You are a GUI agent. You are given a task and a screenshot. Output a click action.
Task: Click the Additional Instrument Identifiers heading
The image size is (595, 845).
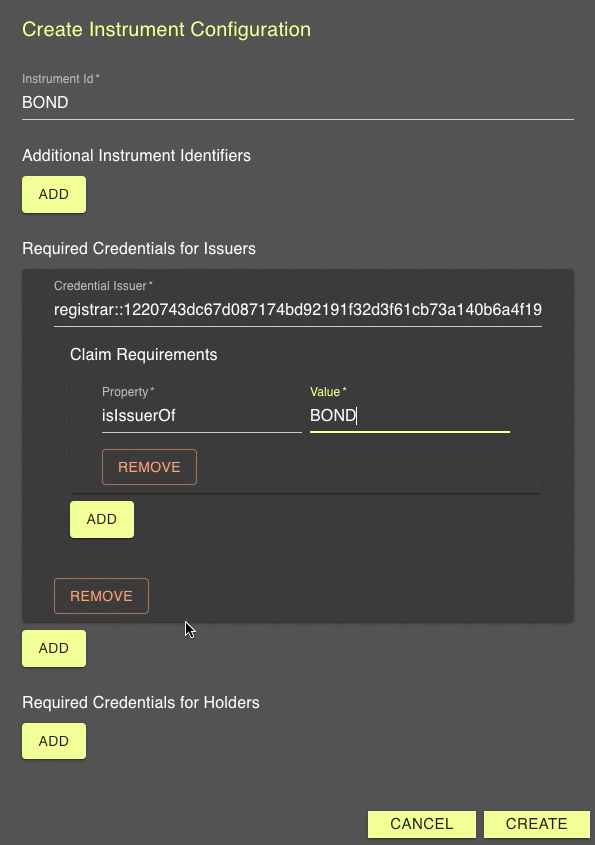click(x=135, y=155)
